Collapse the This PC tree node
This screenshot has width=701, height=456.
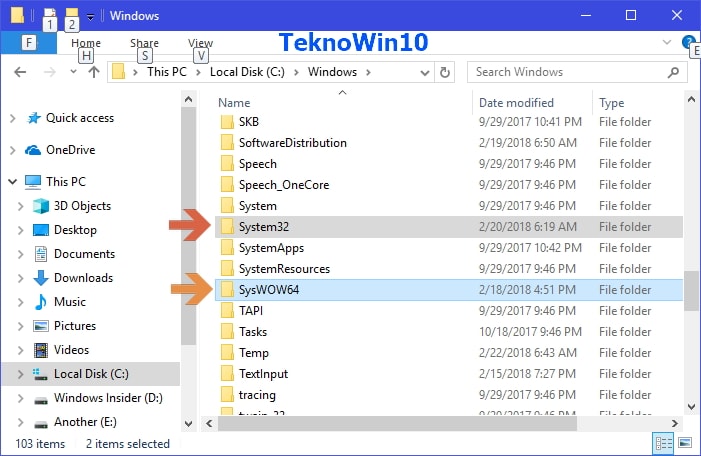[13, 182]
